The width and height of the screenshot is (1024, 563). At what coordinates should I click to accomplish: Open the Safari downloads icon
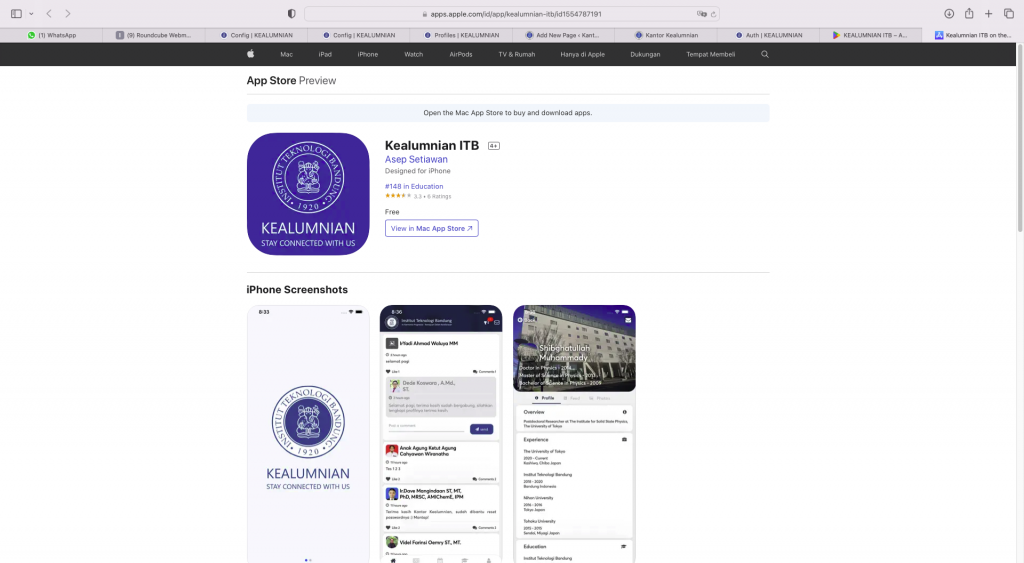tap(949, 14)
